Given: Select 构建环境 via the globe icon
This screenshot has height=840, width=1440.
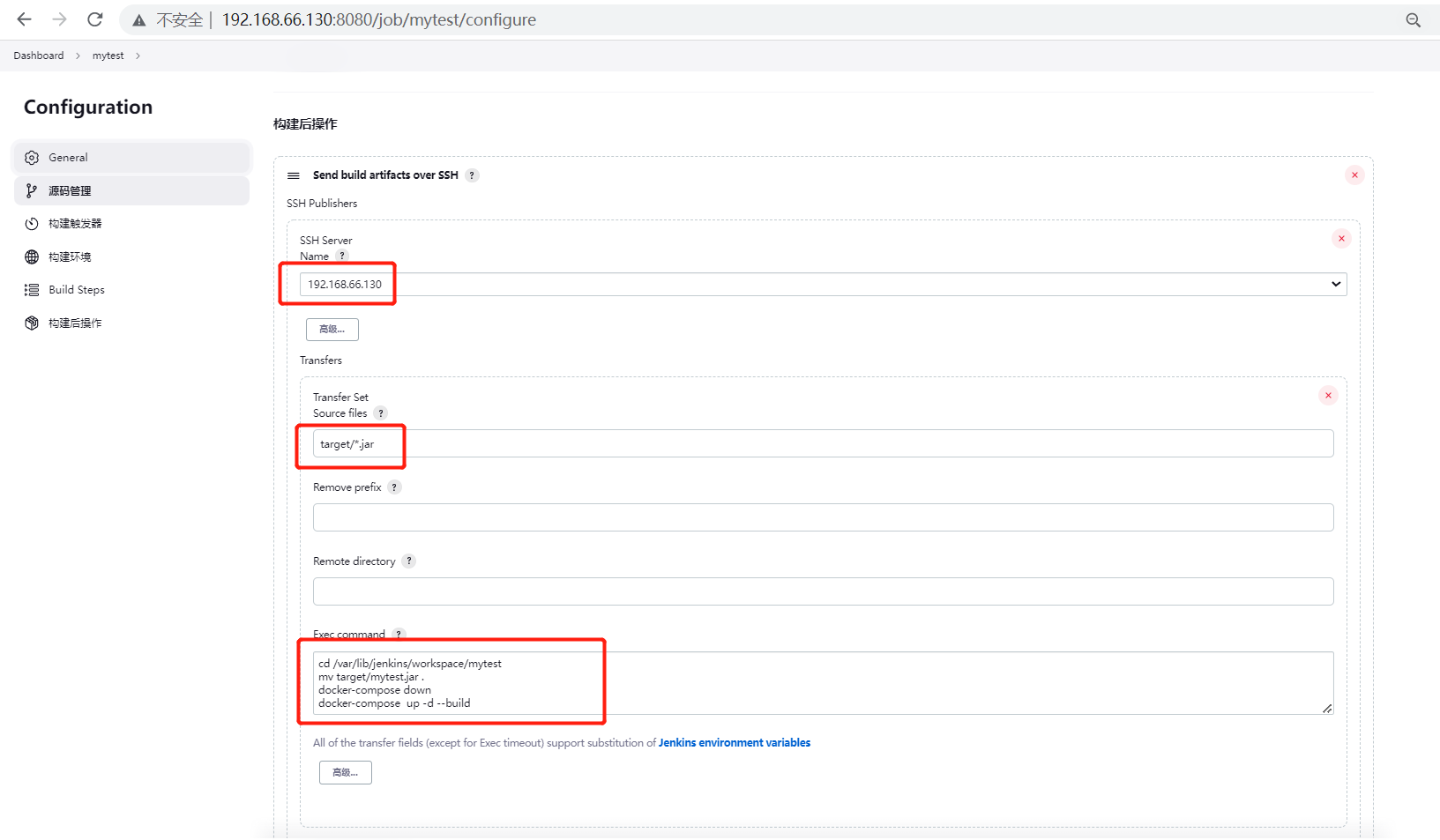Looking at the screenshot, I should [x=32, y=256].
